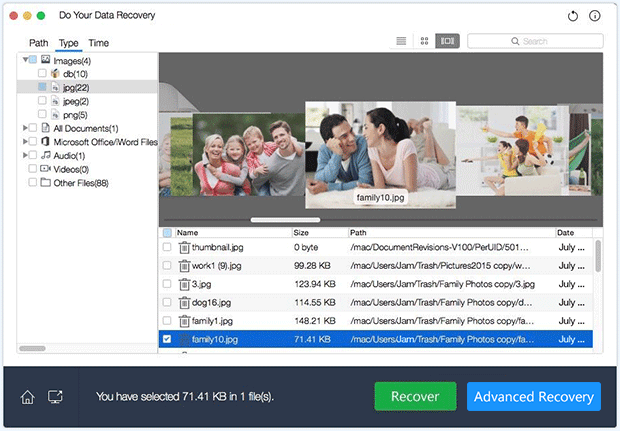Check the box for thumbnail.jpg
620x431 pixels.
(x=167, y=246)
